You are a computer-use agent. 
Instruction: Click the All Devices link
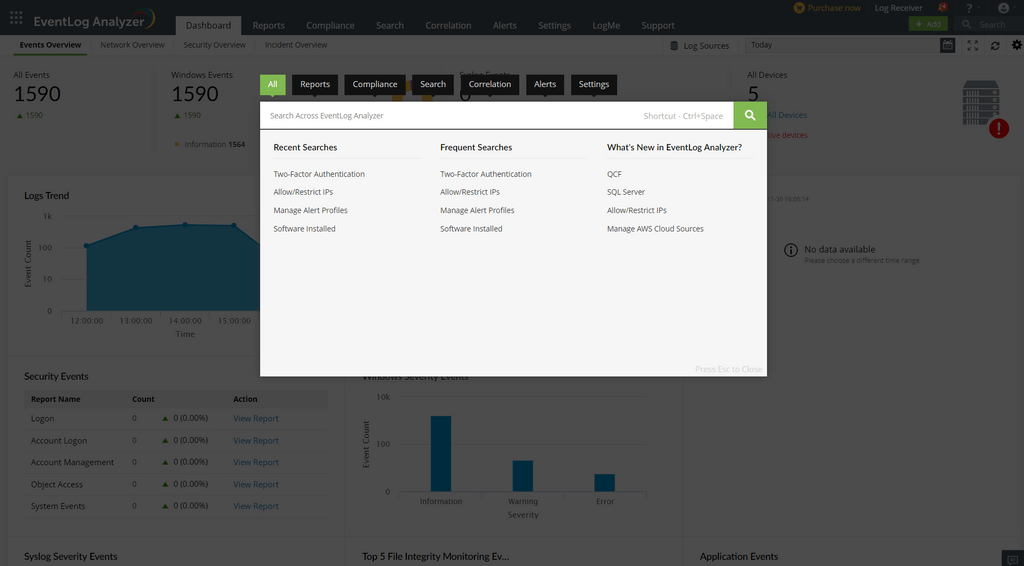click(787, 115)
